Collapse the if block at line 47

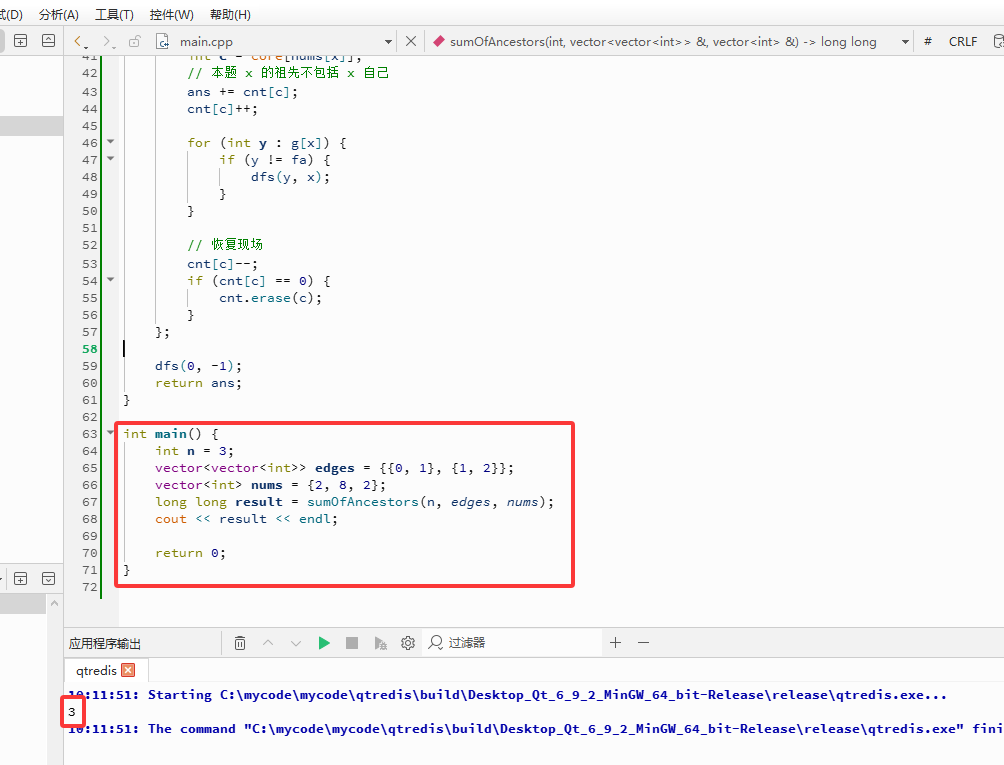tap(110, 158)
